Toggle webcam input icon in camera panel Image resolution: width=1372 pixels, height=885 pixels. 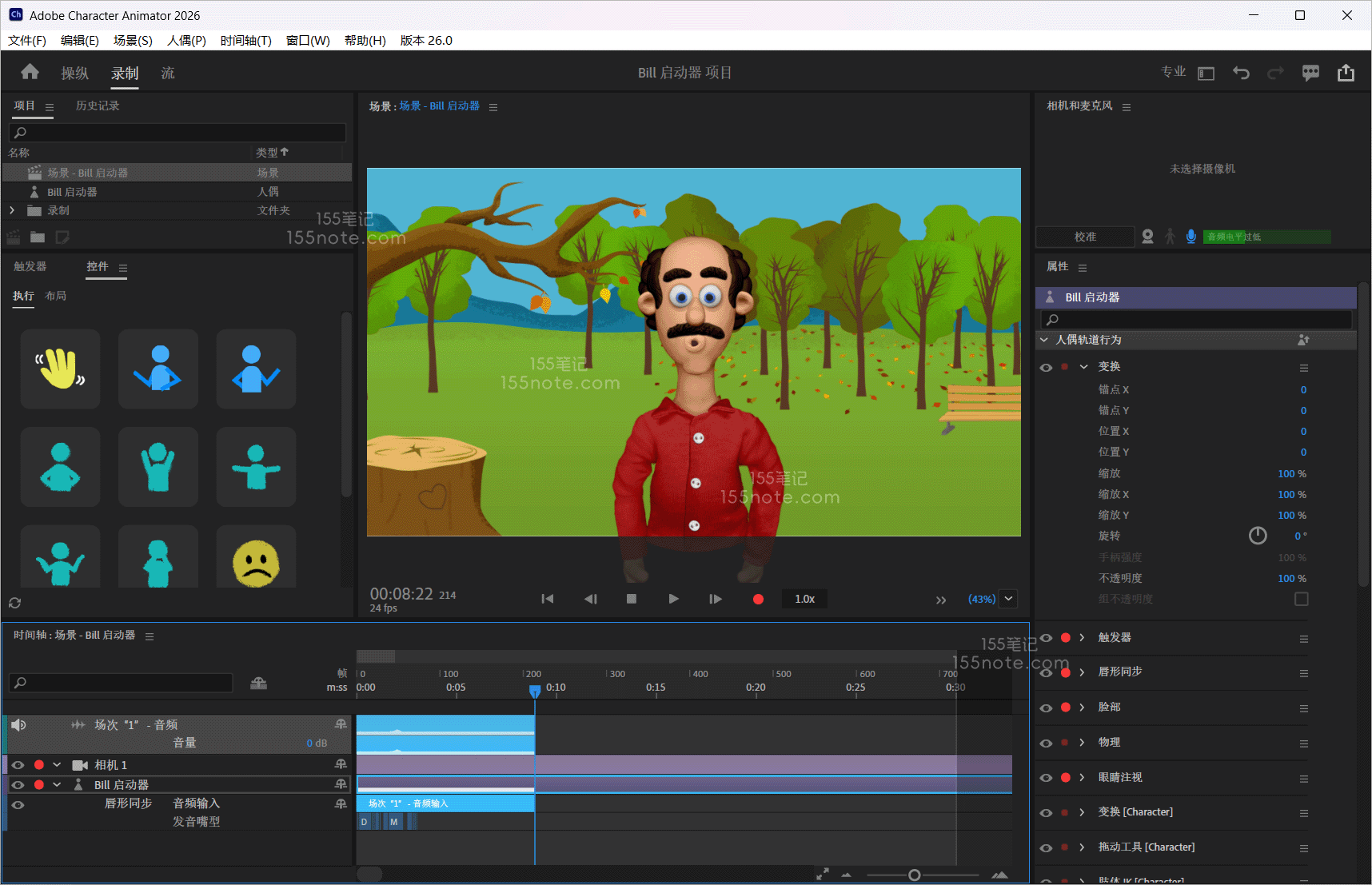pyautogui.click(x=1147, y=237)
